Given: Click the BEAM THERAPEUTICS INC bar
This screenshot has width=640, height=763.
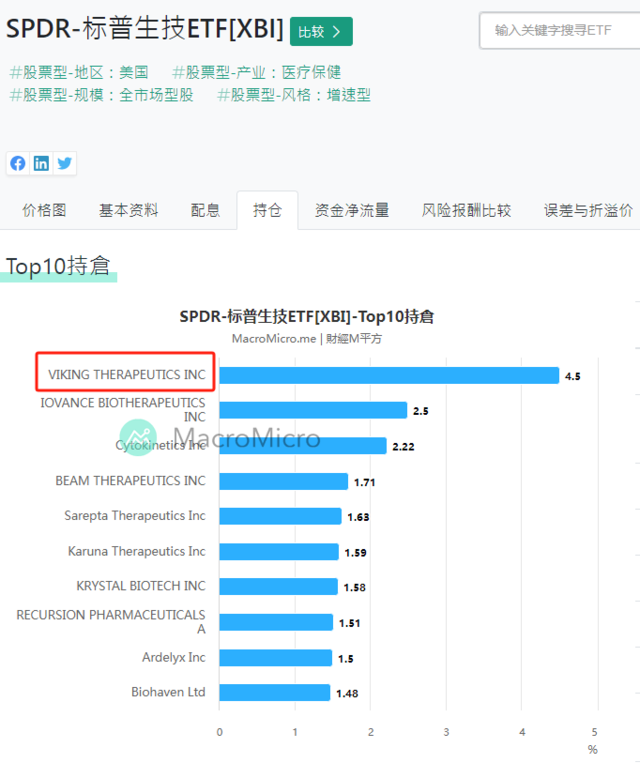Looking at the screenshot, I should tap(284, 481).
